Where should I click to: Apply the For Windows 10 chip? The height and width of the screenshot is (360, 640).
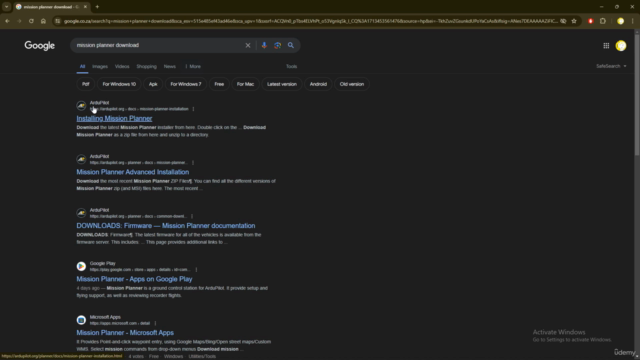pyautogui.click(x=119, y=84)
